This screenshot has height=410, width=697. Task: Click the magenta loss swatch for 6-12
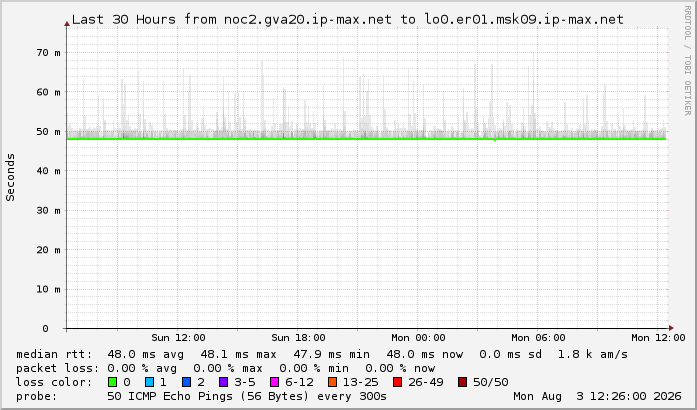[274, 382]
